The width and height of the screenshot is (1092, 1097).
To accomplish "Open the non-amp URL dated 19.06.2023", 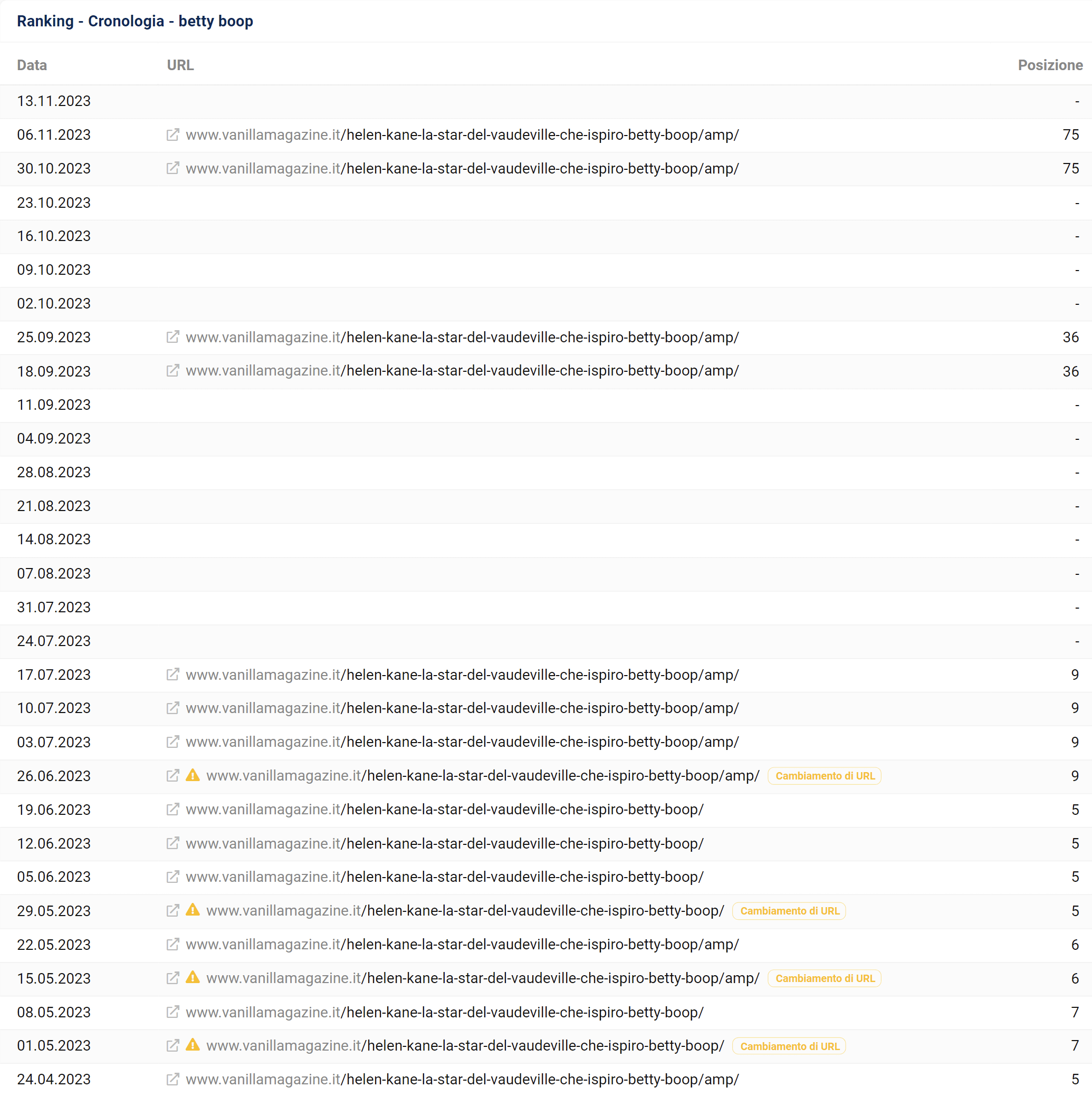I will pos(445,810).
